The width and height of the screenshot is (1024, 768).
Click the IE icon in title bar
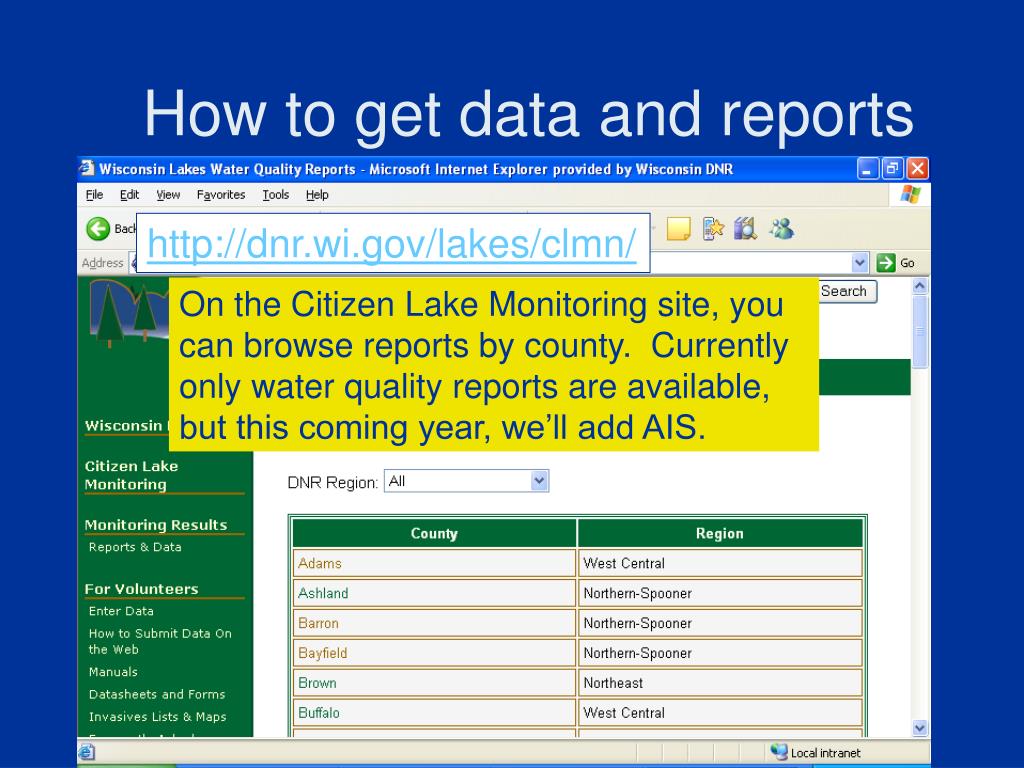click(x=87, y=168)
